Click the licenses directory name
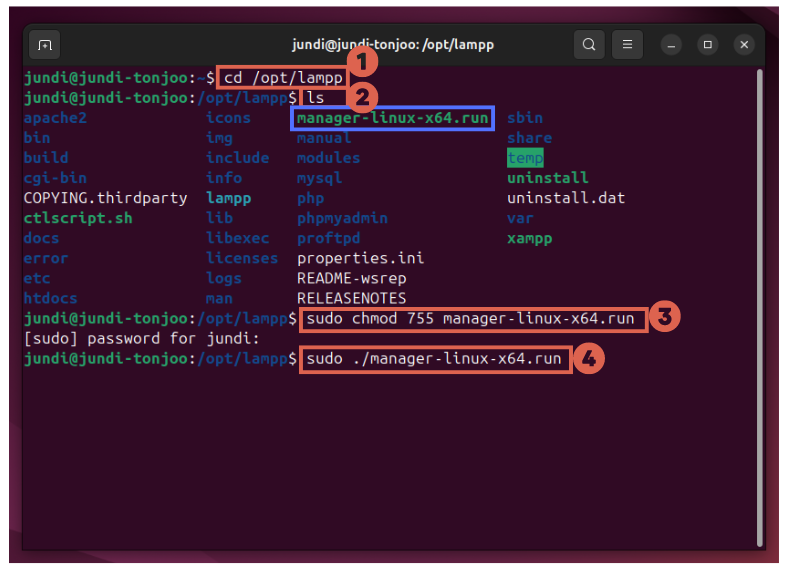Viewport: 788px width, 571px height. [x=242, y=258]
